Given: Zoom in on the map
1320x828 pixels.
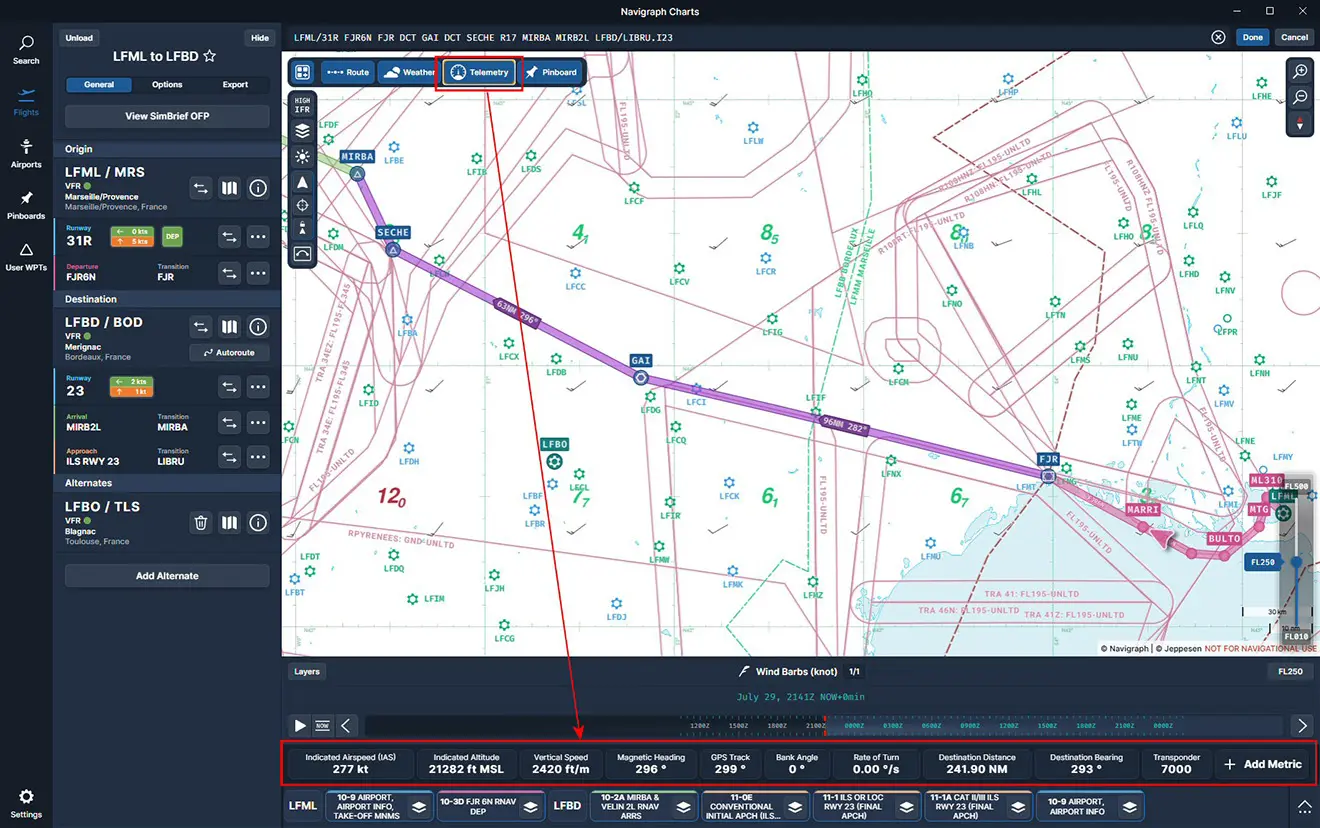Looking at the screenshot, I should coord(1300,72).
